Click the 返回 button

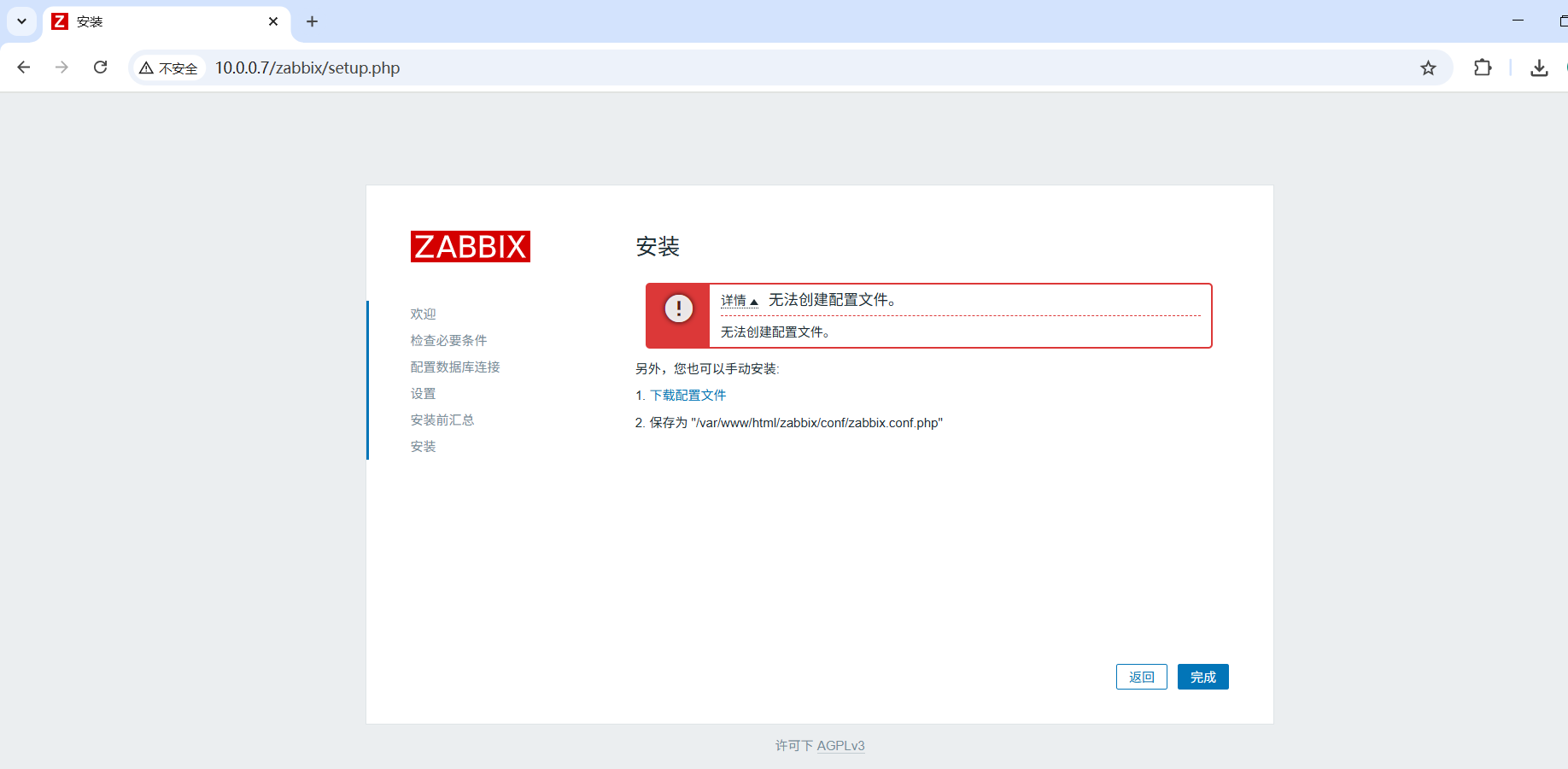[1142, 677]
